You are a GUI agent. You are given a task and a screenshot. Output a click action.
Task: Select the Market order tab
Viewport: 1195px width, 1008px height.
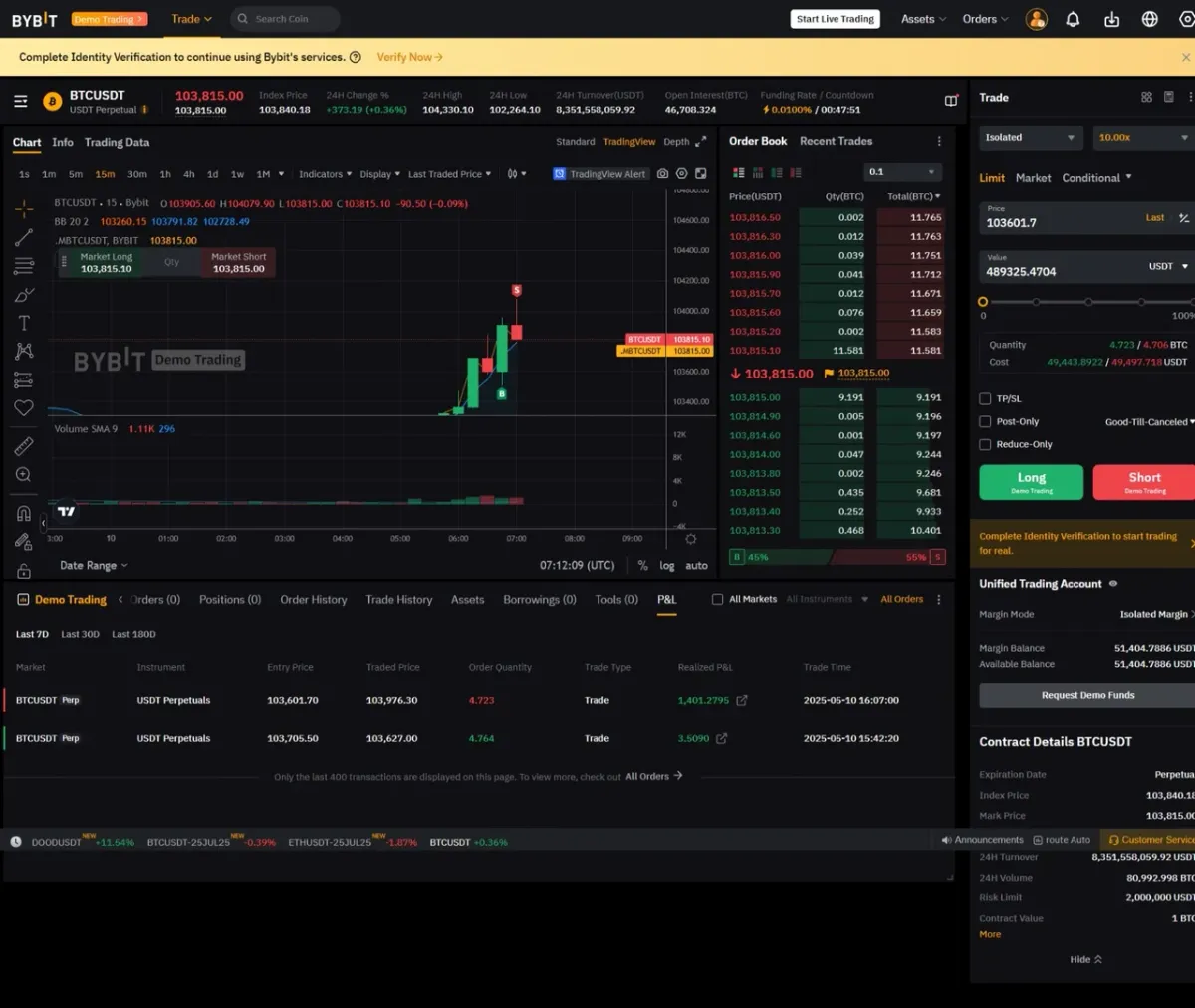coord(1033,178)
